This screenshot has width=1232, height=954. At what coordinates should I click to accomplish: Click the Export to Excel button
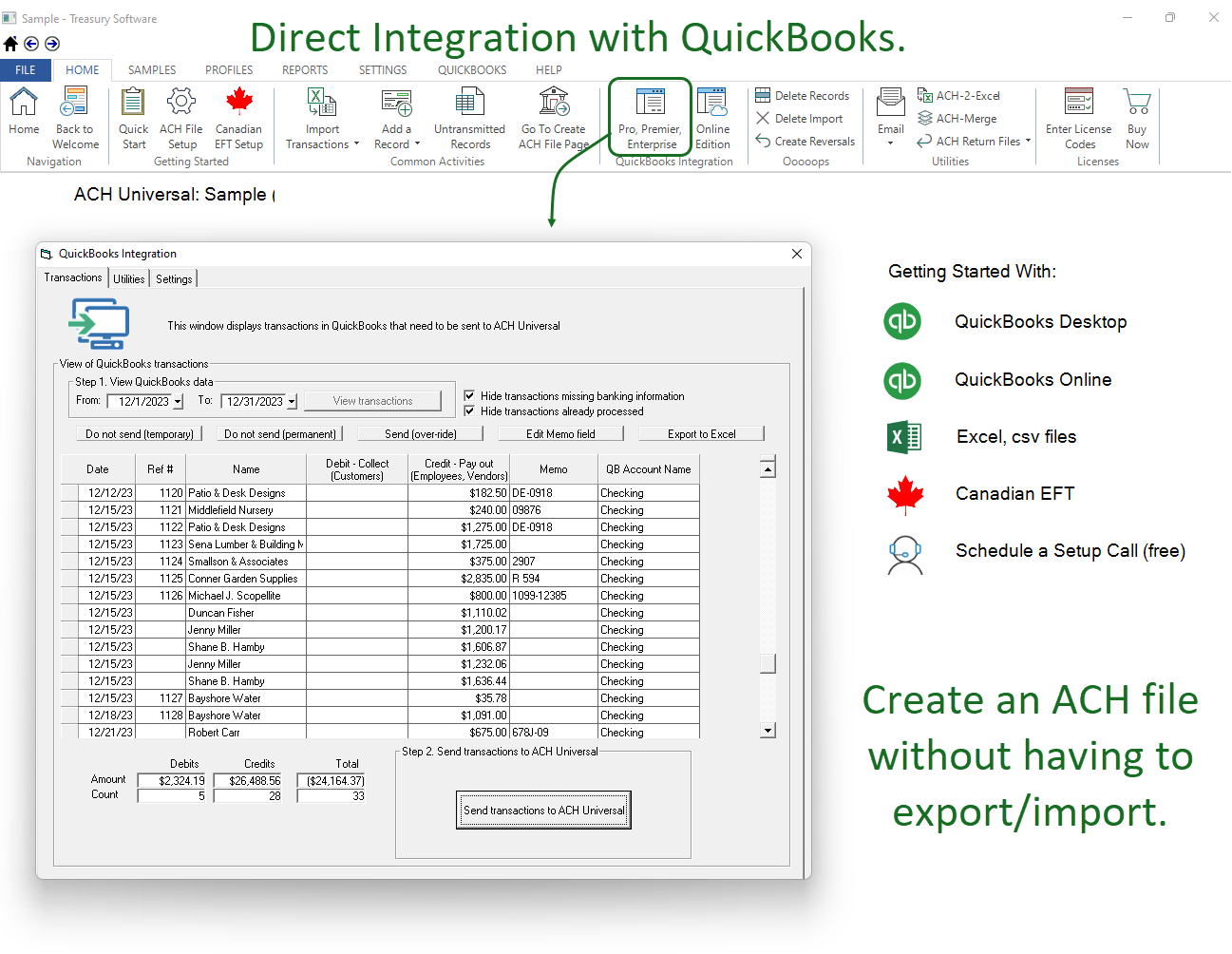coord(702,433)
